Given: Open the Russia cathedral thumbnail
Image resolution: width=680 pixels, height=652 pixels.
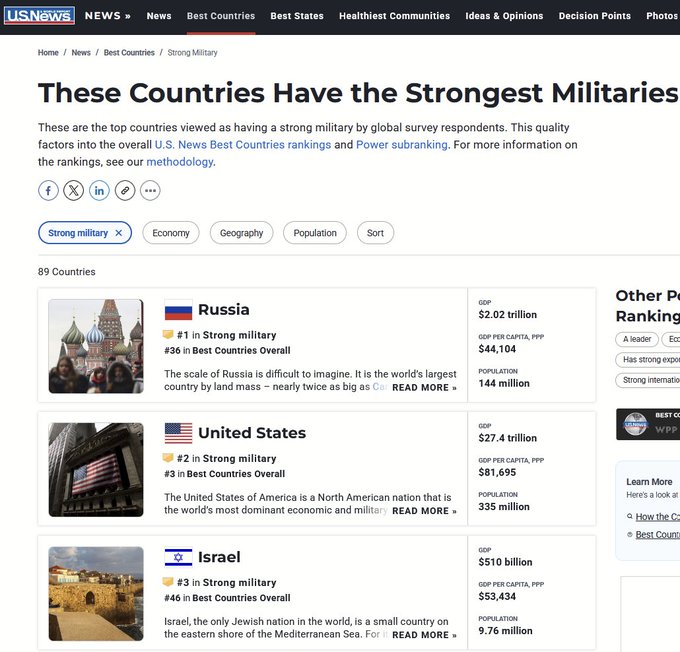Looking at the screenshot, I should [x=96, y=346].
